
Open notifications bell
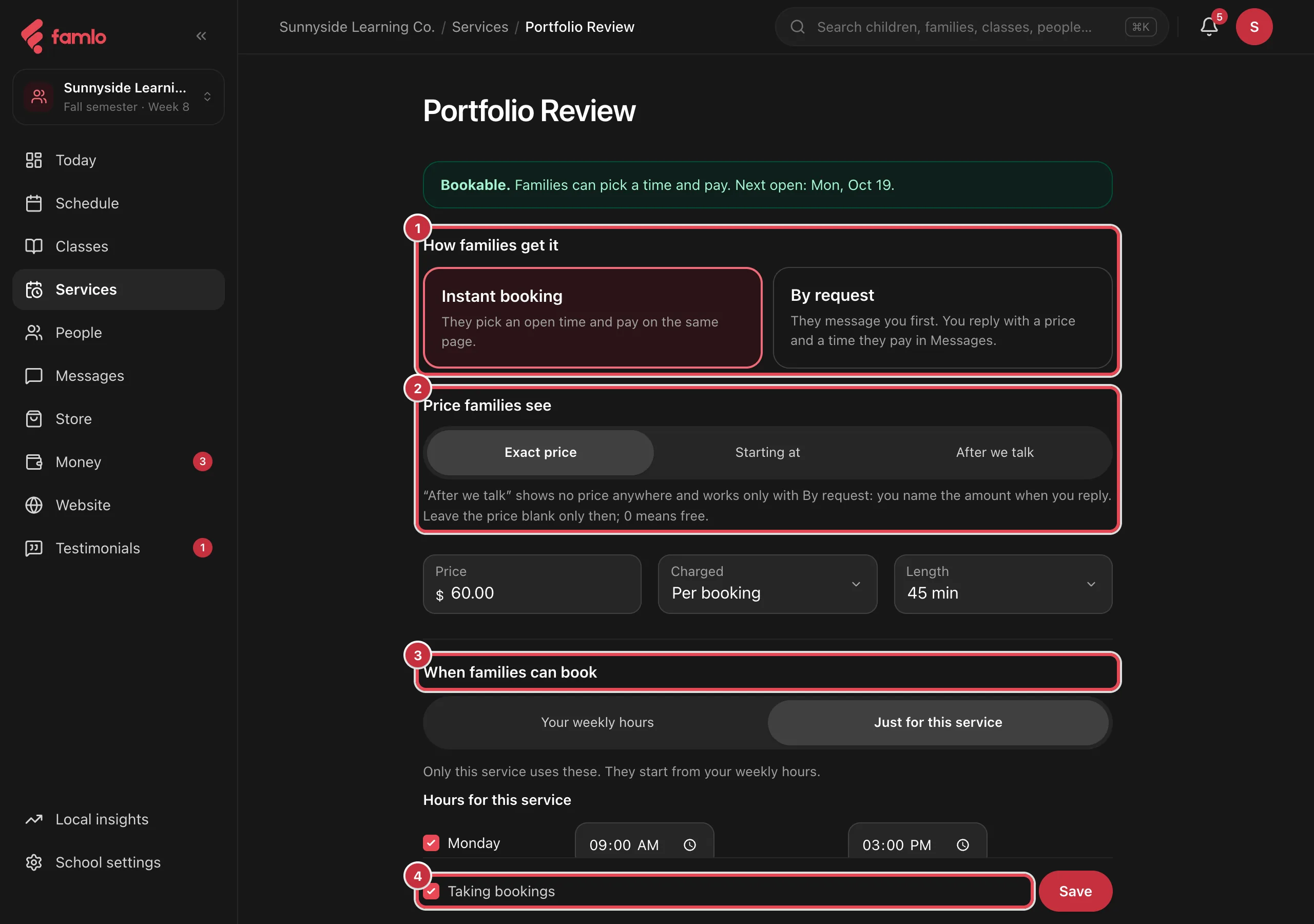click(x=1209, y=26)
